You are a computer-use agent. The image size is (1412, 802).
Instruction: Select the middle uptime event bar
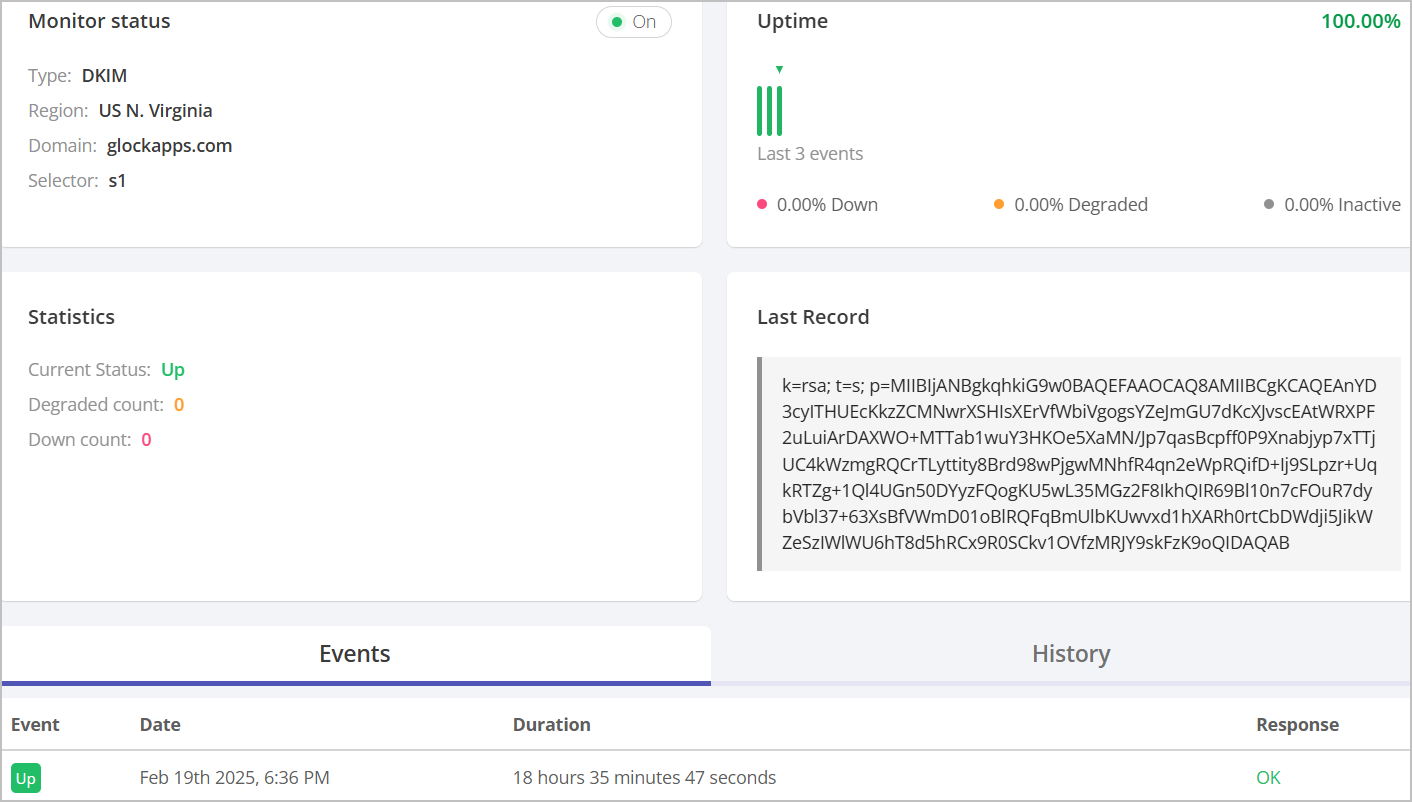(770, 110)
